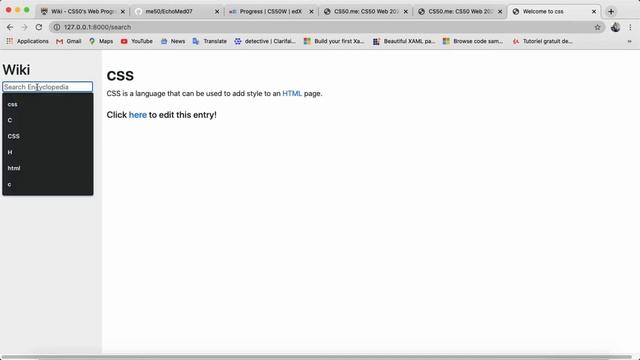Select the lowercase 'c' suggestion at the bottom

point(48,184)
